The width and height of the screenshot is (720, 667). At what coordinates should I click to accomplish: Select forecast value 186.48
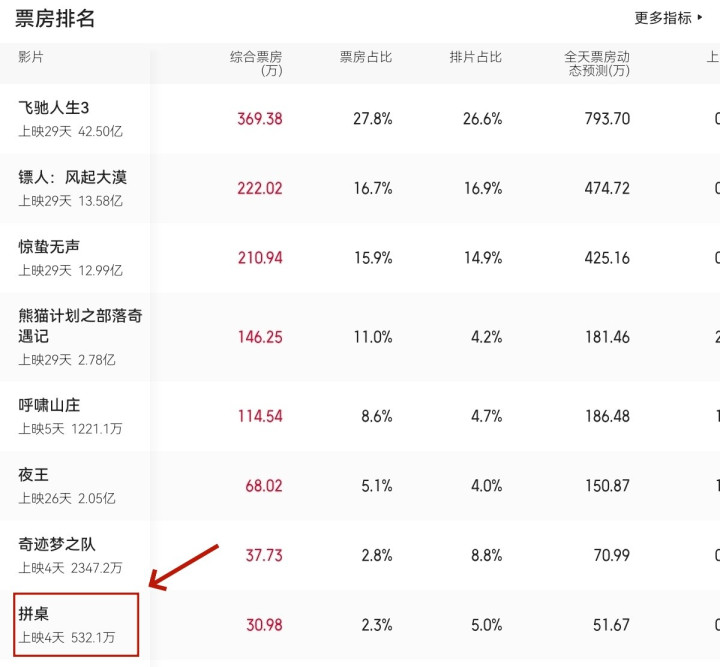(x=607, y=416)
